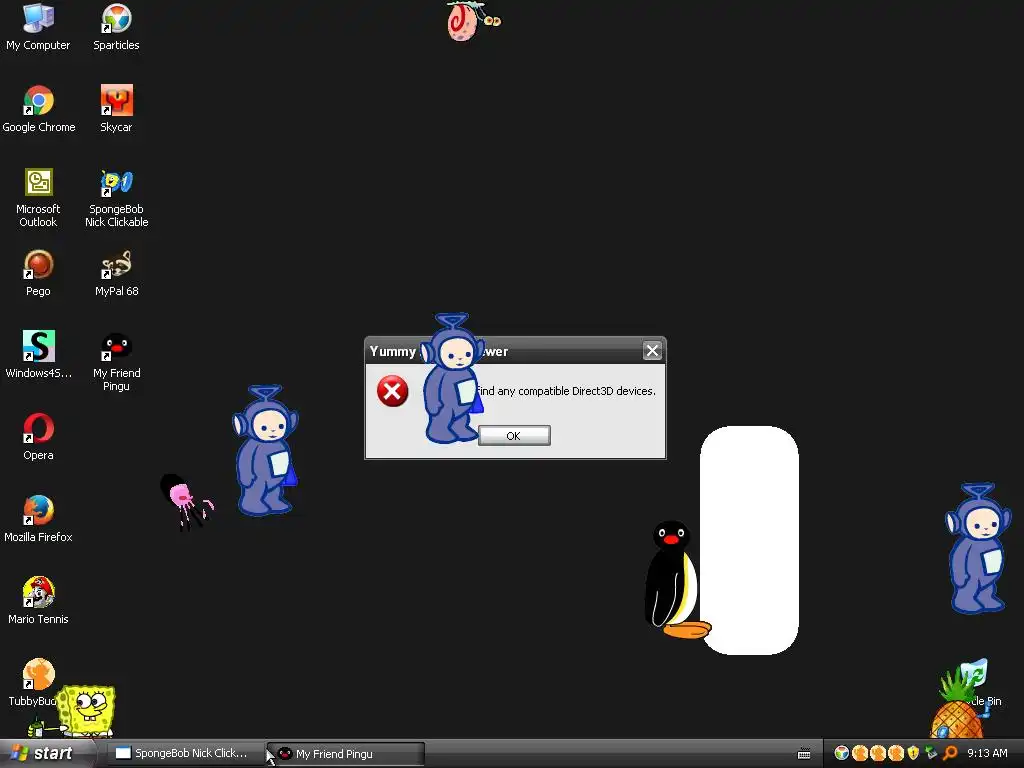
Task: Click the orange magnifier tray icon
Action: pyautogui.click(x=950, y=753)
